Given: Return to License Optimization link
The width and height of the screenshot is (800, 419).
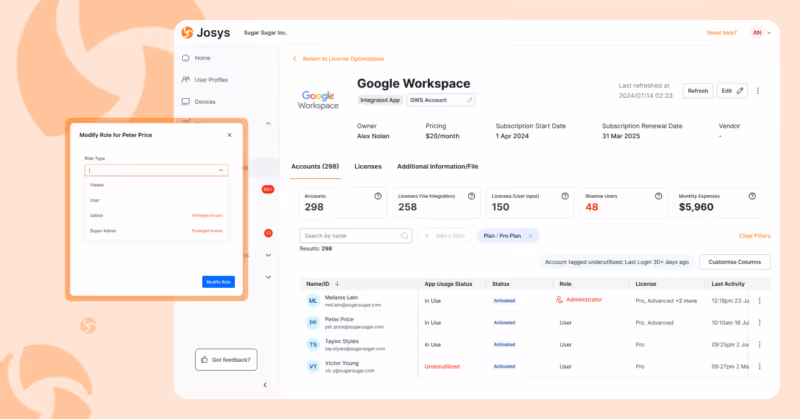Looking at the screenshot, I should point(343,59).
